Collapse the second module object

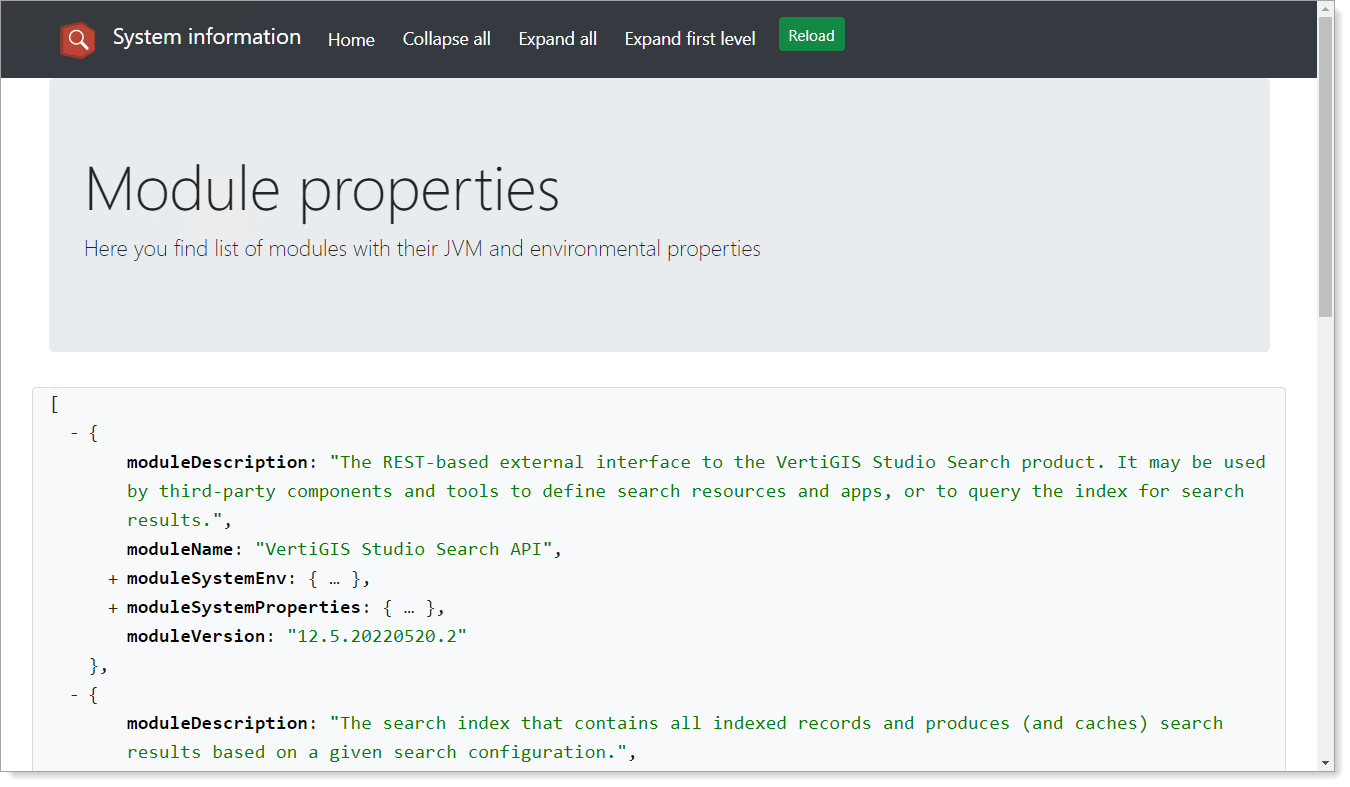tap(74, 695)
